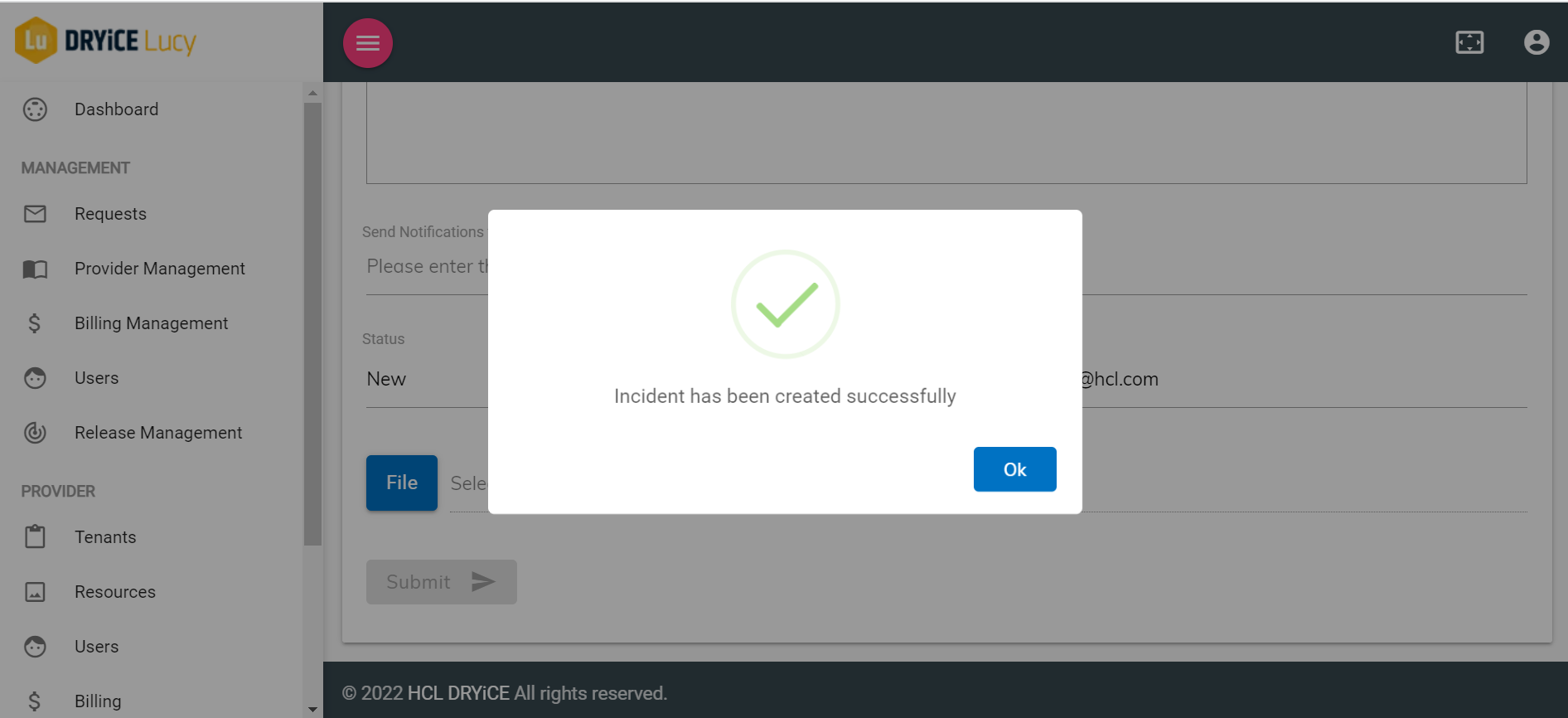Click the Resources image icon

(35, 591)
